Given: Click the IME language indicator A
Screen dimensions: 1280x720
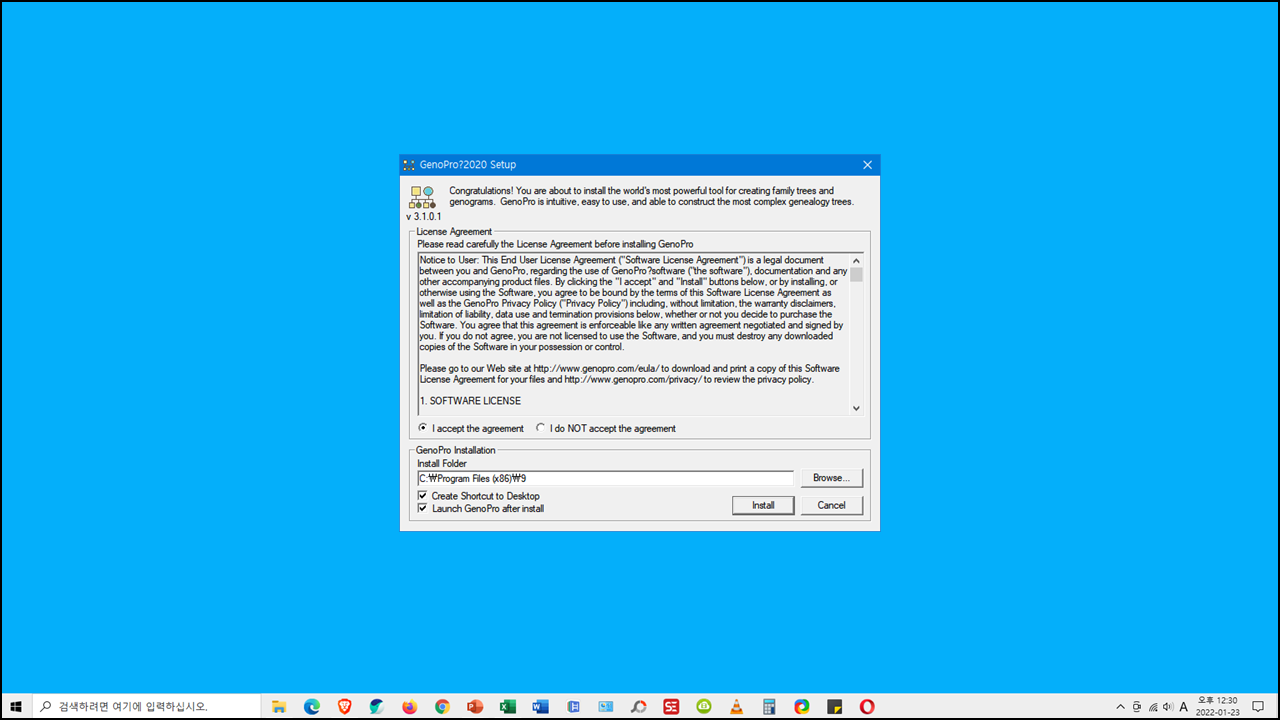Looking at the screenshot, I should (x=1184, y=706).
